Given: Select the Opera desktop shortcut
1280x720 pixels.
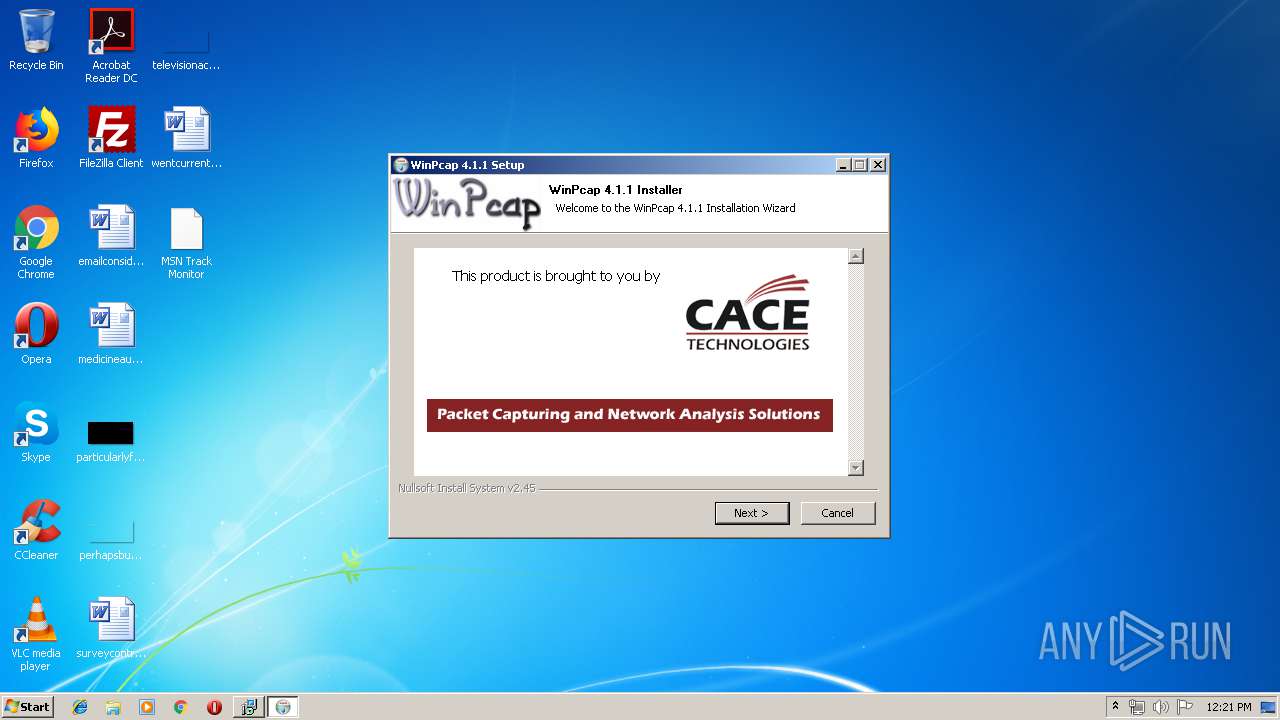Looking at the screenshot, I should coord(36,334).
